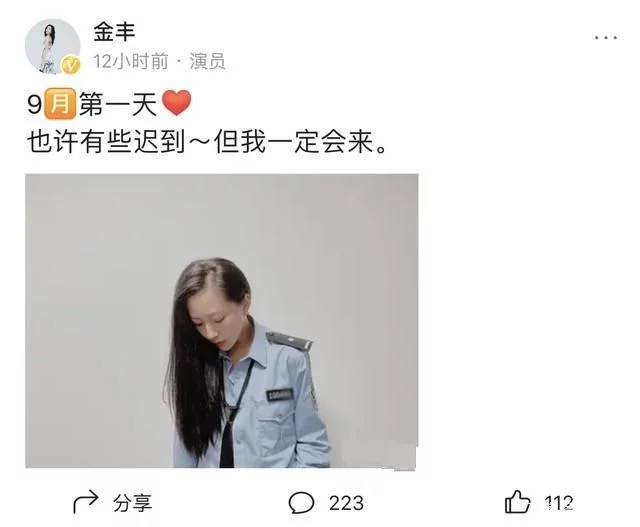Click the 223 comment count

346,503
